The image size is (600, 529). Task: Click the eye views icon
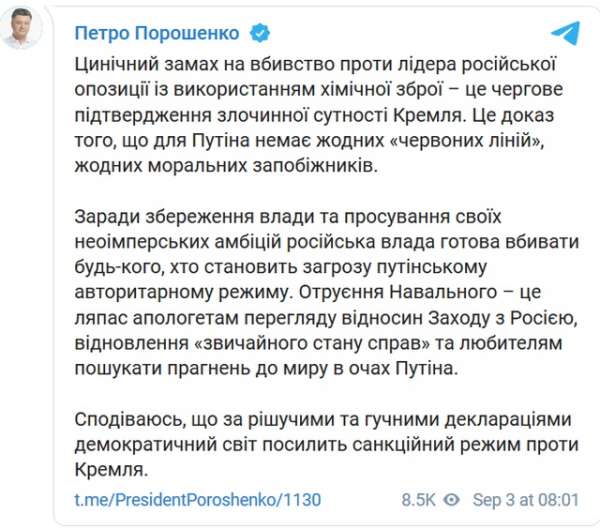click(x=451, y=498)
